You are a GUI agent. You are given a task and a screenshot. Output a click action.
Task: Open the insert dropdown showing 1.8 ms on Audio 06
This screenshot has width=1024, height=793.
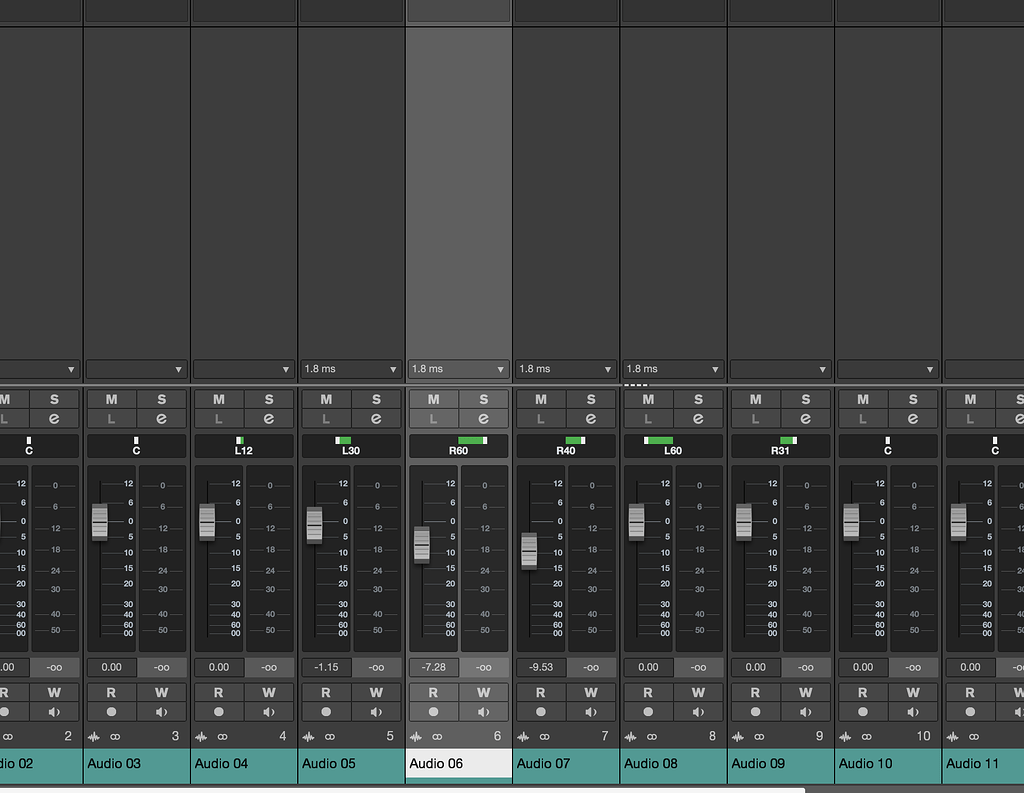458,369
